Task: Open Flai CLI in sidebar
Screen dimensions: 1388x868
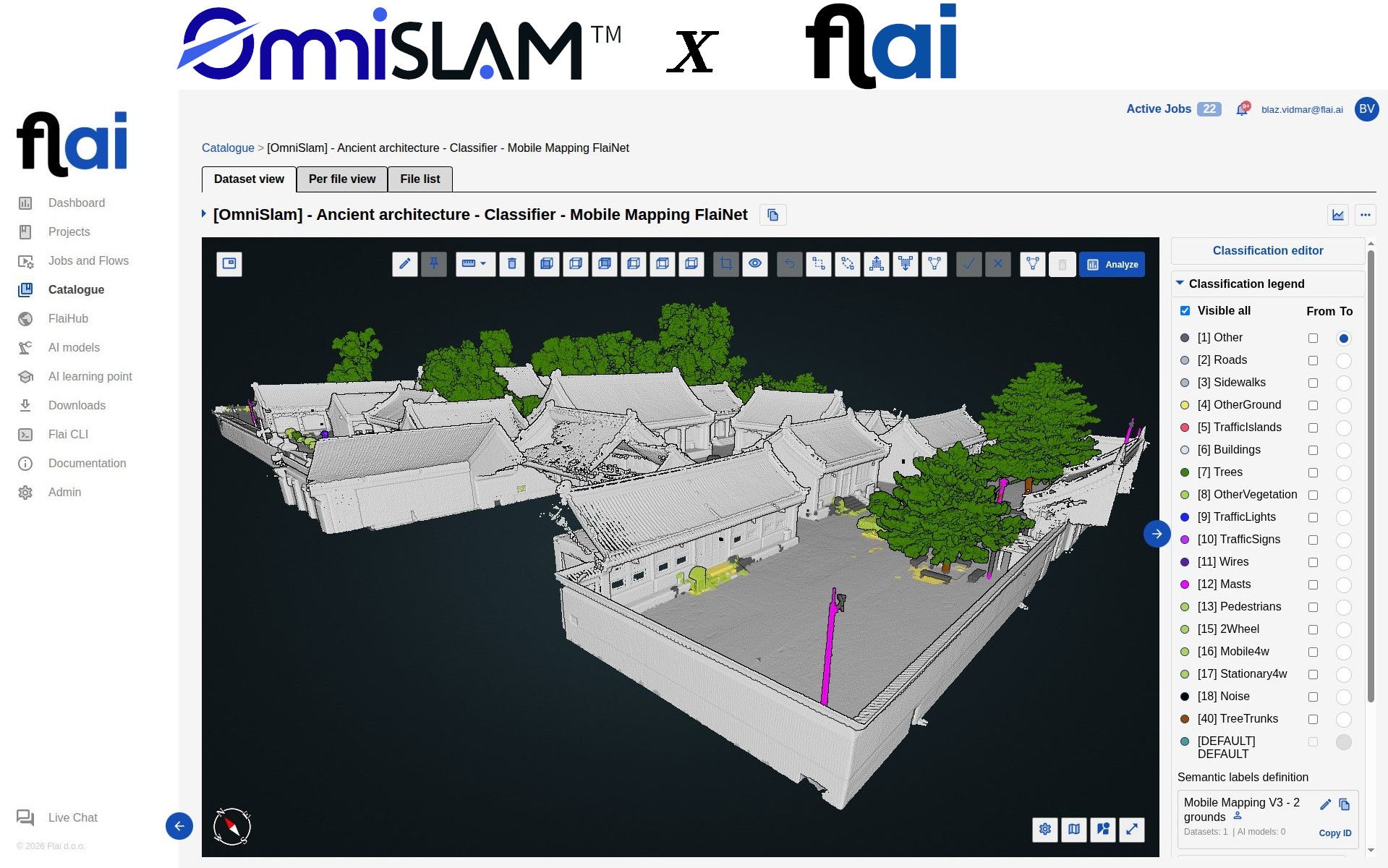Action: pos(68,435)
